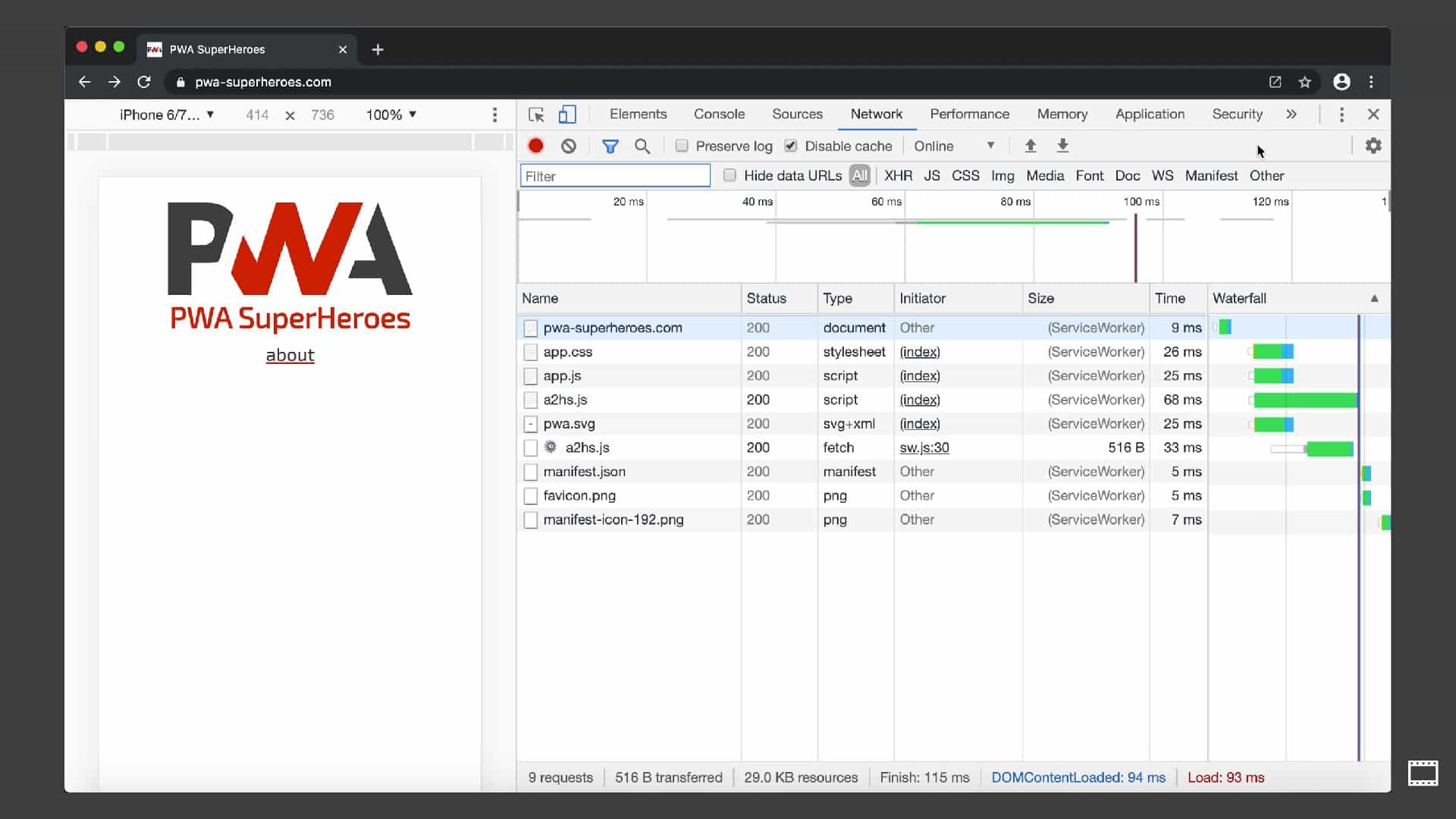Toggle device toolbar icon

567,115
